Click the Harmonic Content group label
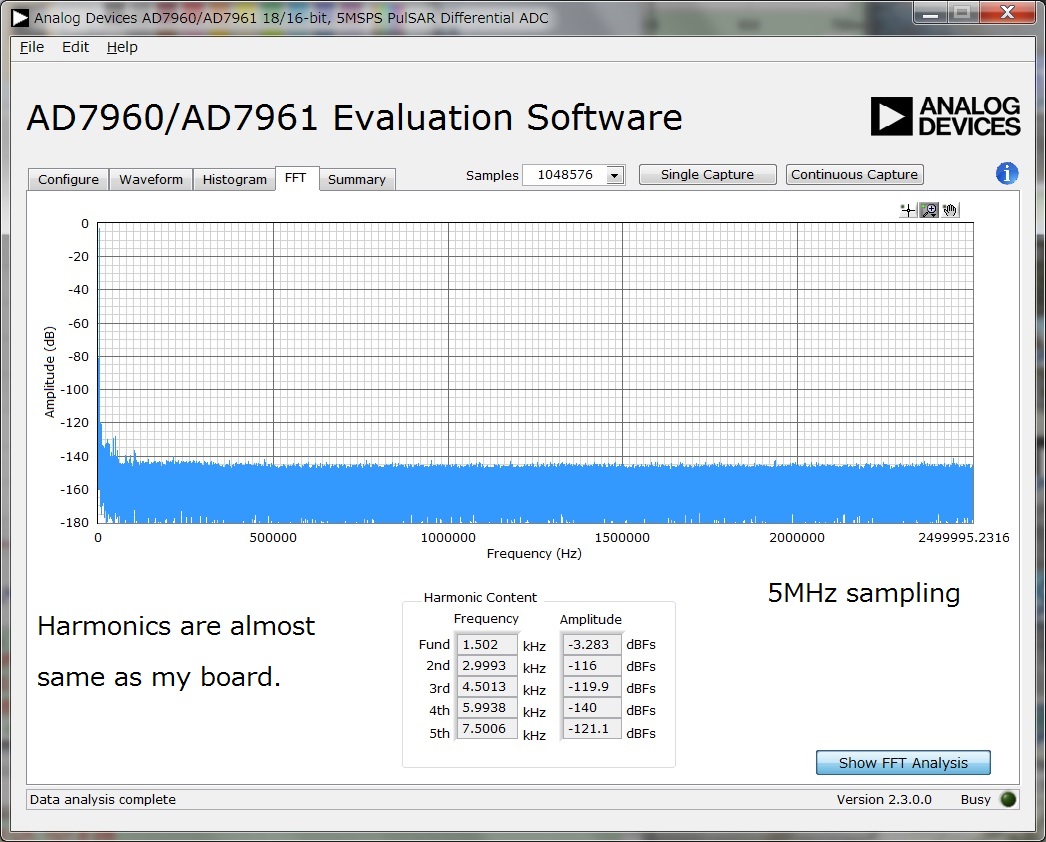 click(480, 597)
